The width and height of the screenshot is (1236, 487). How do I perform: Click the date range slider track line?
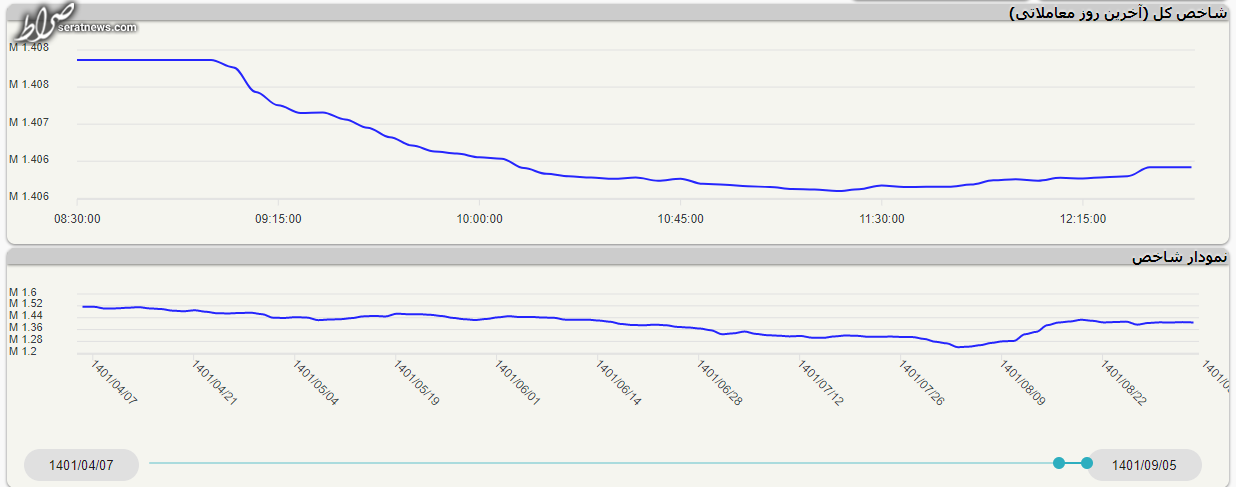pos(600,463)
